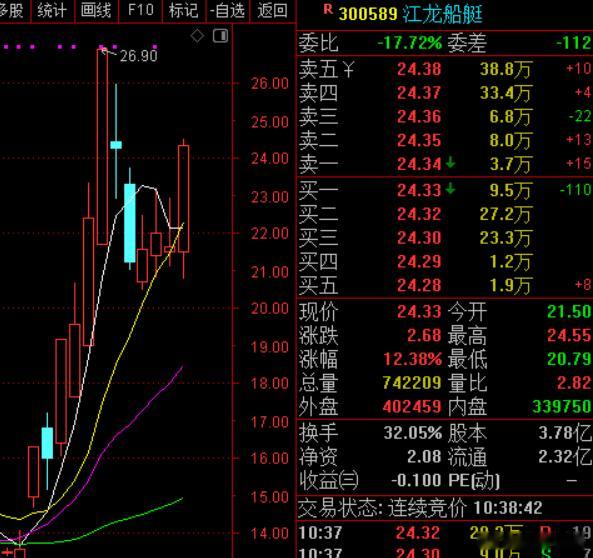Click the 换手 value 32.05%
Viewport: 593px width, 558px height.
click(413, 433)
